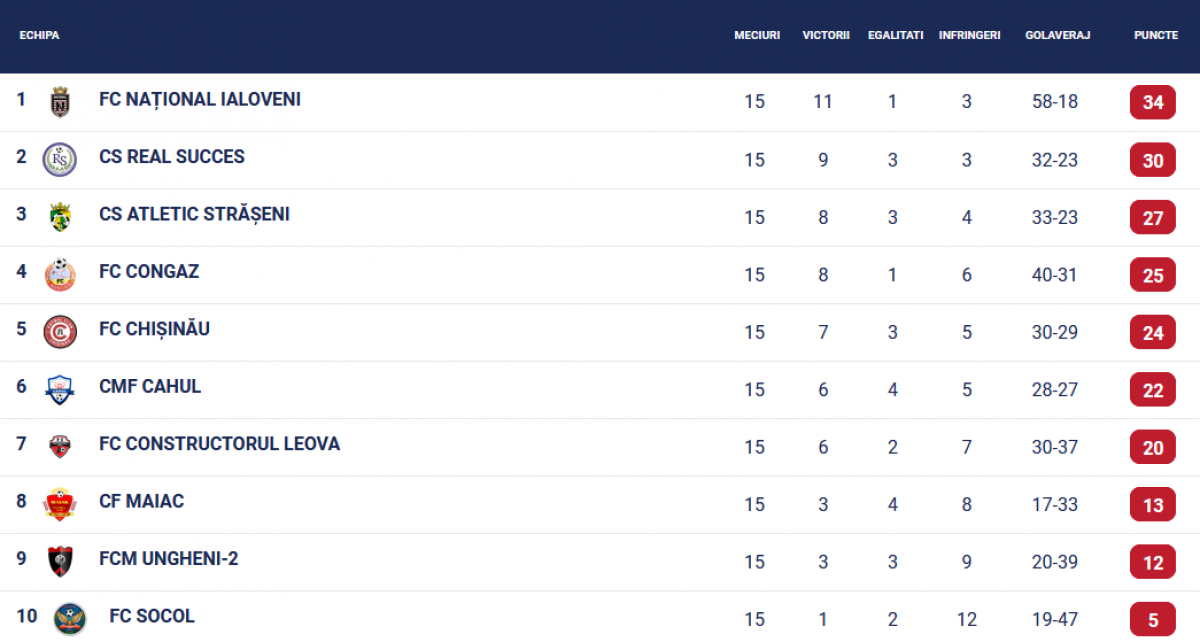The height and width of the screenshot is (642, 1200).
Task: Click the red 5 points badge
Action: pos(1153,619)
